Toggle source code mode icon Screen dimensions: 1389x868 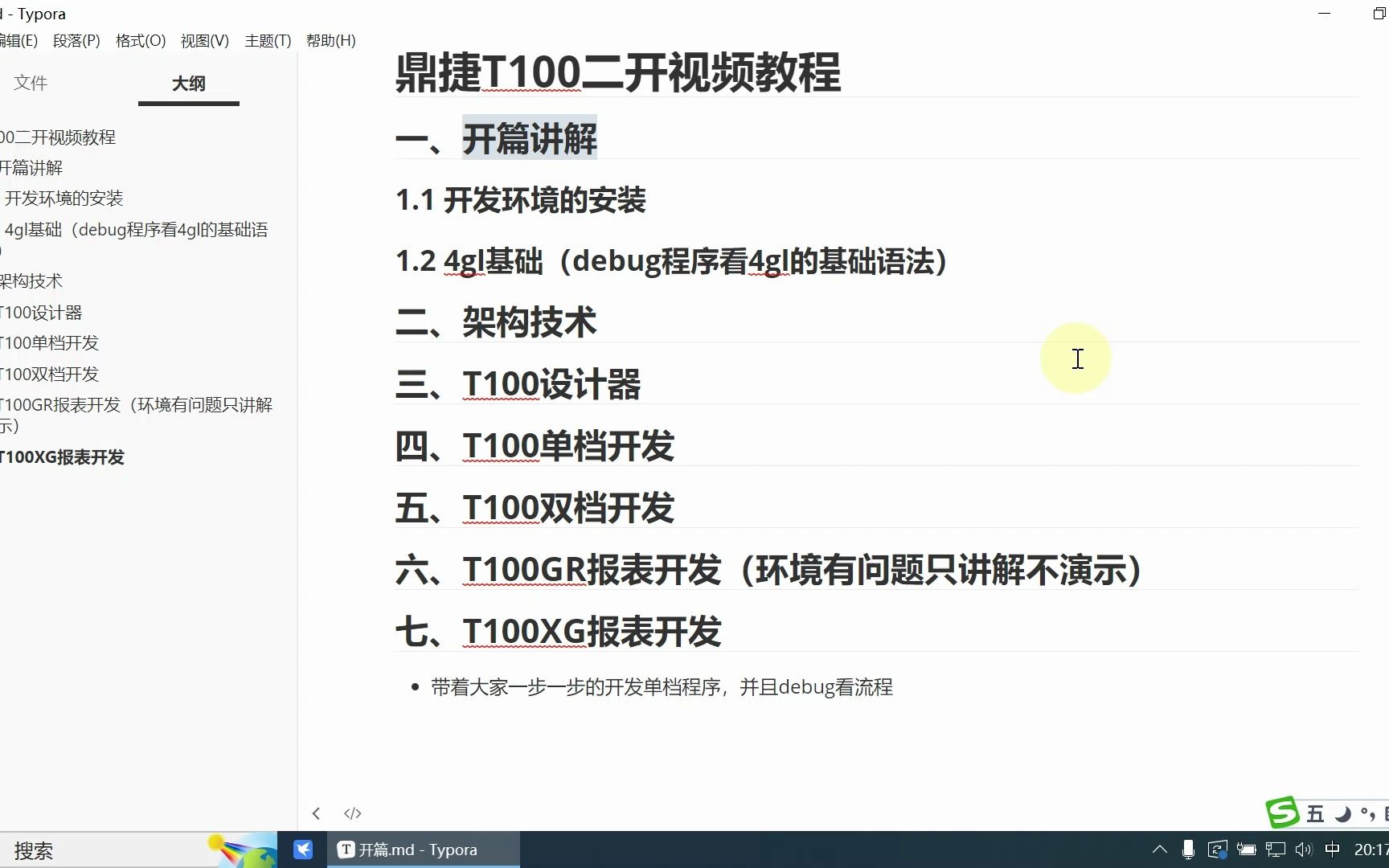353,813
